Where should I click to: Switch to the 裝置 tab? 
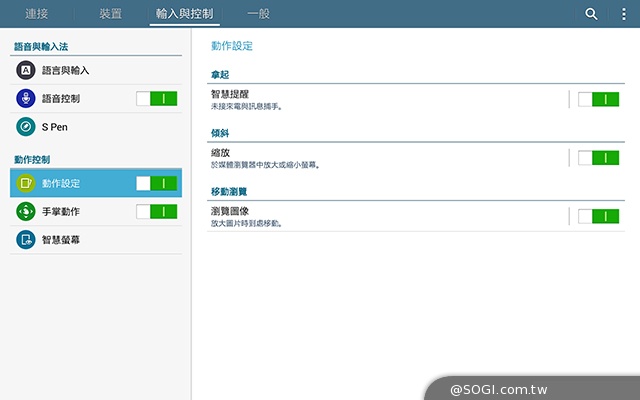click(x=111, y=14)
